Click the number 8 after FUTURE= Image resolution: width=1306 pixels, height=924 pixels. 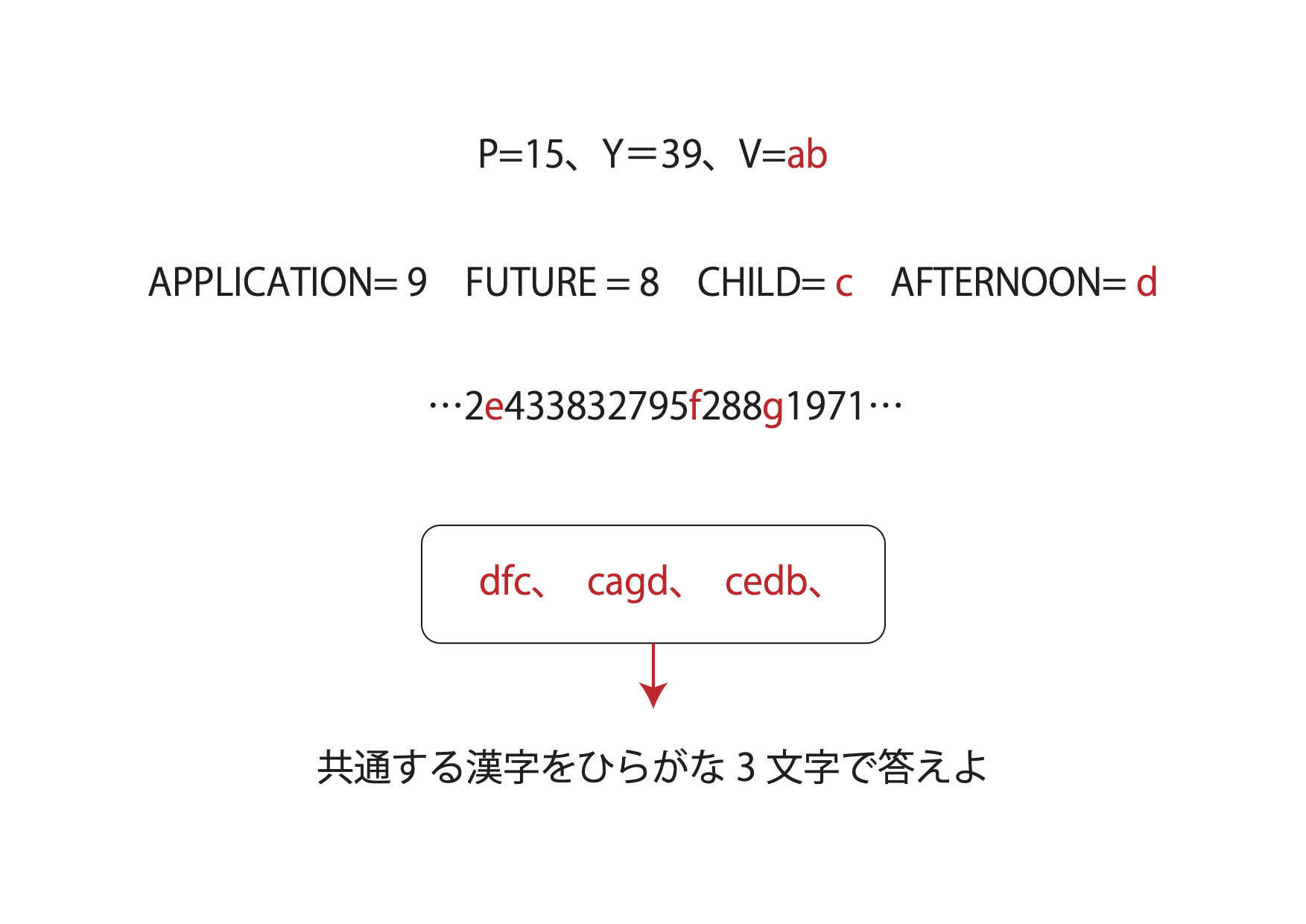click(x=649, y=282)
